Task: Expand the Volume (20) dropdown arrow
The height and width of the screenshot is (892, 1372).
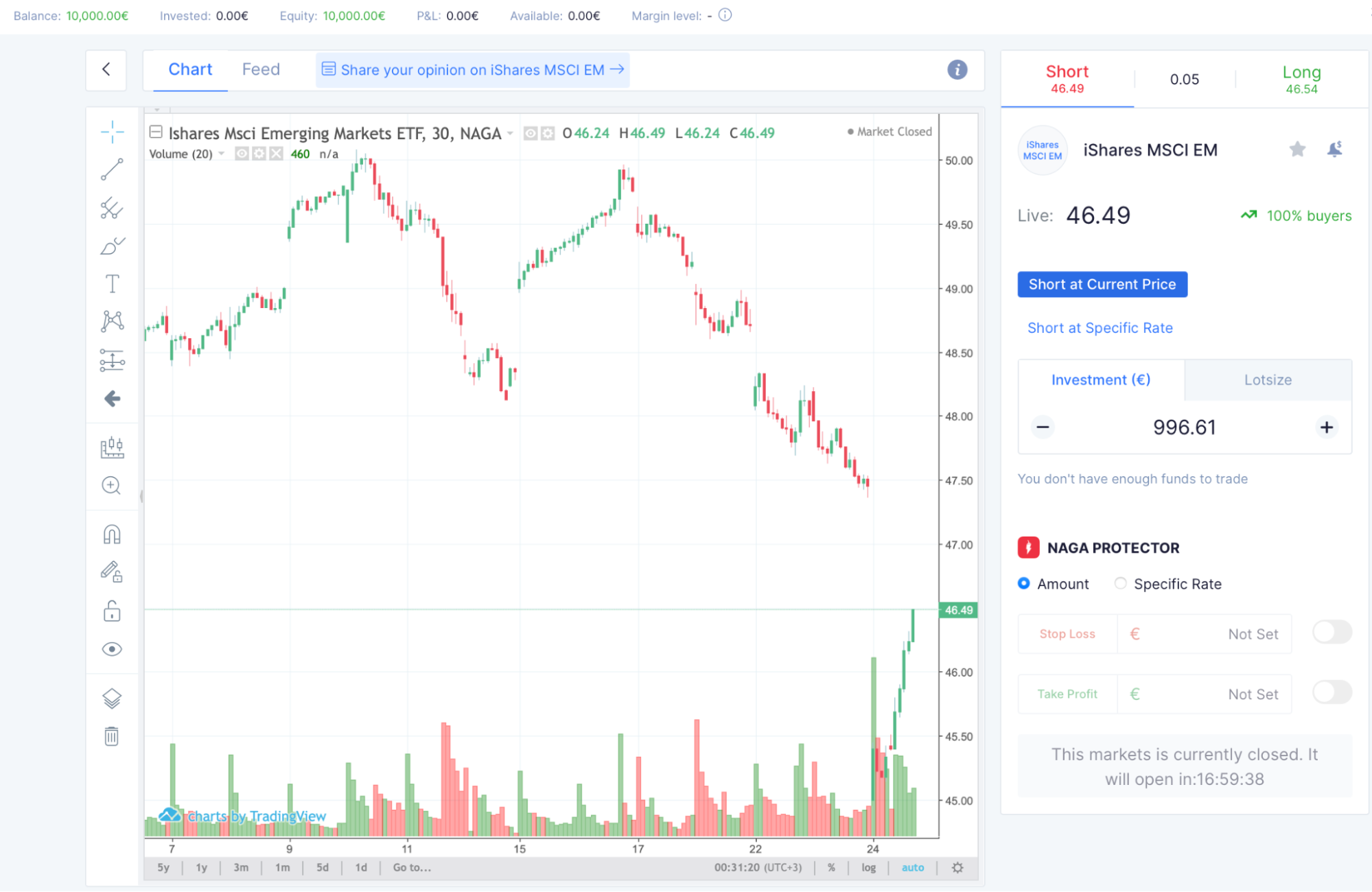Action: (222, 154)
